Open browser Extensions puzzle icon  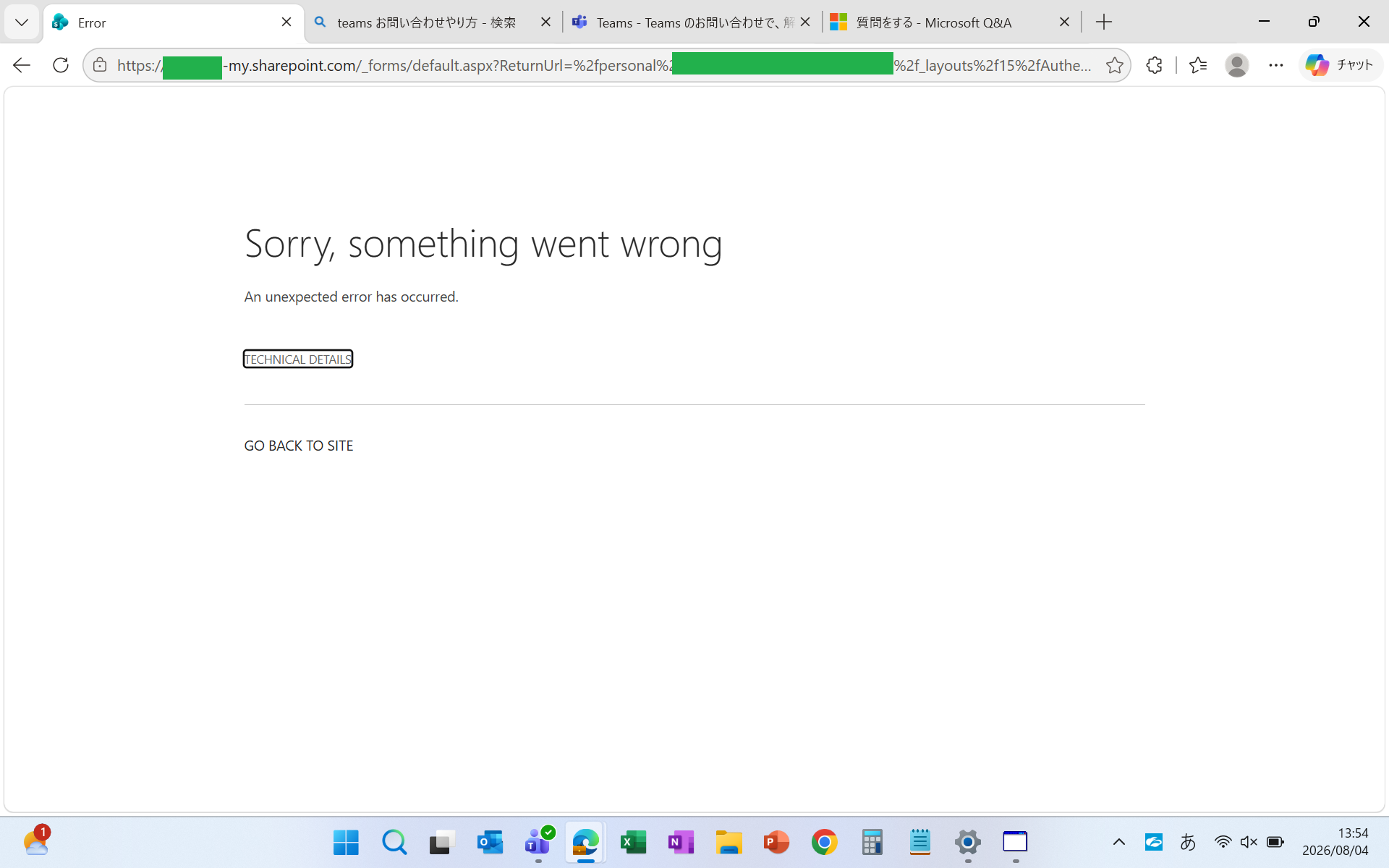[1155, 65]
